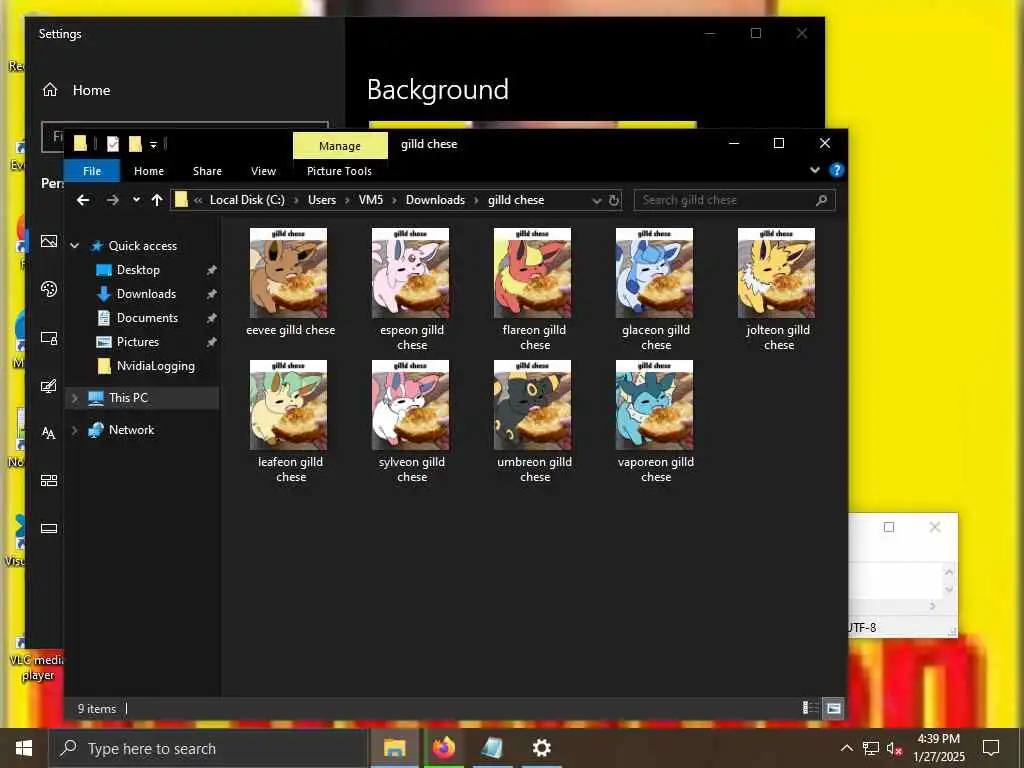Select This PC in navigation pane

[x=128, y=398]
